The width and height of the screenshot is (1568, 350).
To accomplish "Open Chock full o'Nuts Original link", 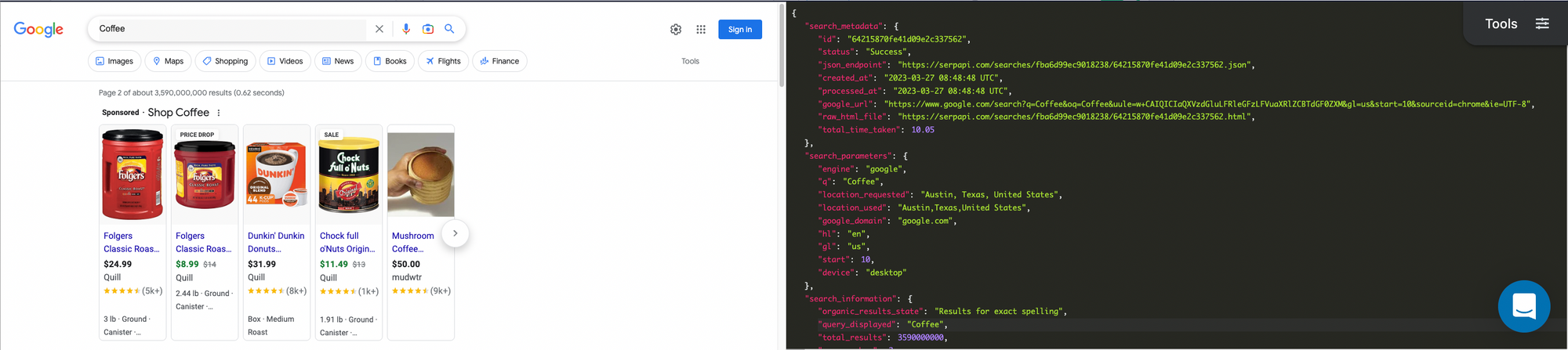I will pyautogui.click(x=347, y=242).
